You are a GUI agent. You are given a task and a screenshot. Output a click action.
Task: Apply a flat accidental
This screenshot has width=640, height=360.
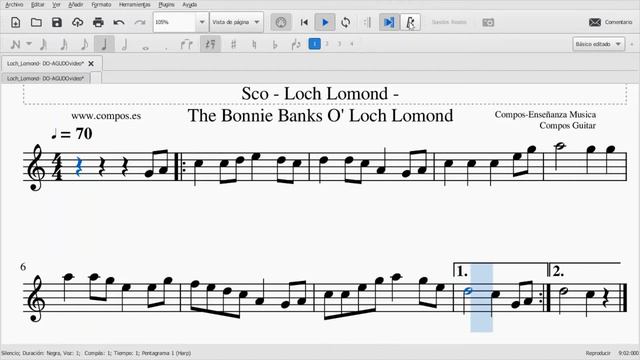click(x=275, y=44)
